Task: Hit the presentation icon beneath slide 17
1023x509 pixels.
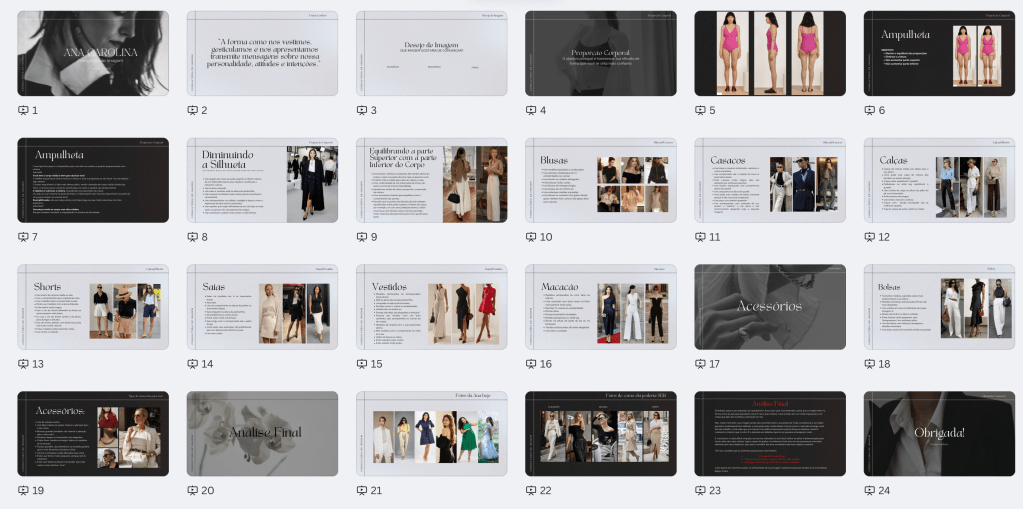Action: pos(701,364)
